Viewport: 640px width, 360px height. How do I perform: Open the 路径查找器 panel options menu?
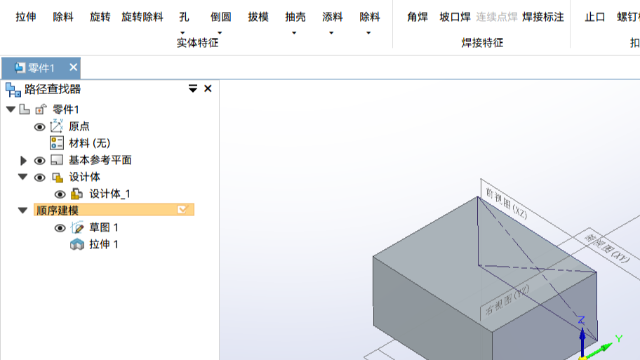coord(193,89)
